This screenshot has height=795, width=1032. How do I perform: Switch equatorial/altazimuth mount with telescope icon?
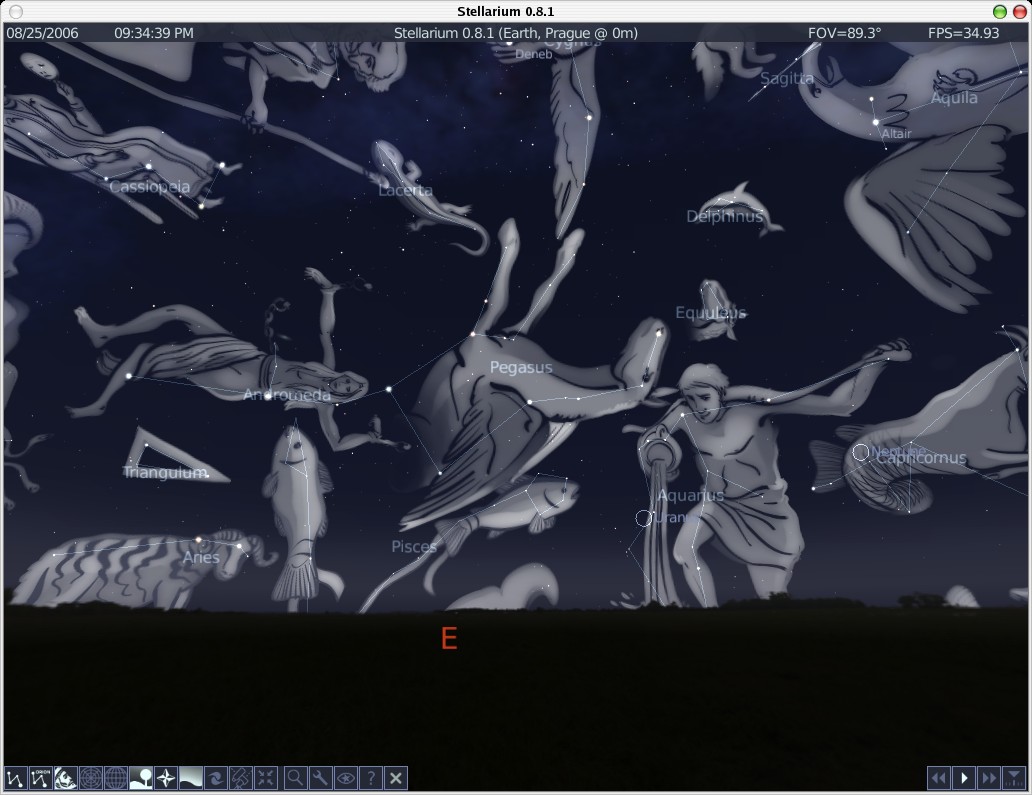tap(241, 778)
